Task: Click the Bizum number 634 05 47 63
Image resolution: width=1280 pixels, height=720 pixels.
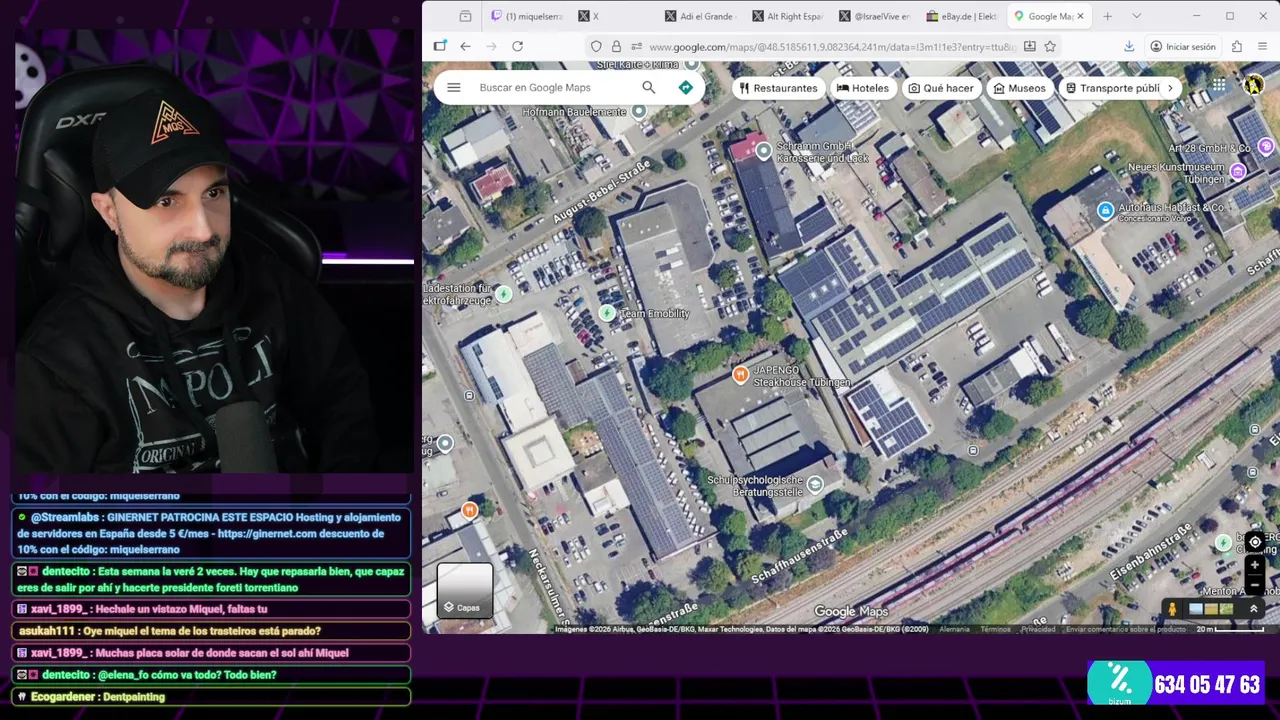Action: (x=1207, y=685)
